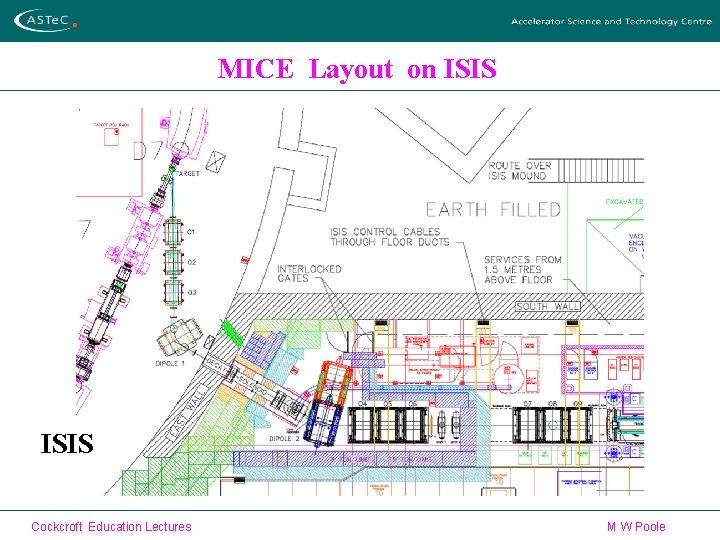Select the 'MICE Layout on ISIS' title
Screen dimensions: 720x540
click(357, 69)
